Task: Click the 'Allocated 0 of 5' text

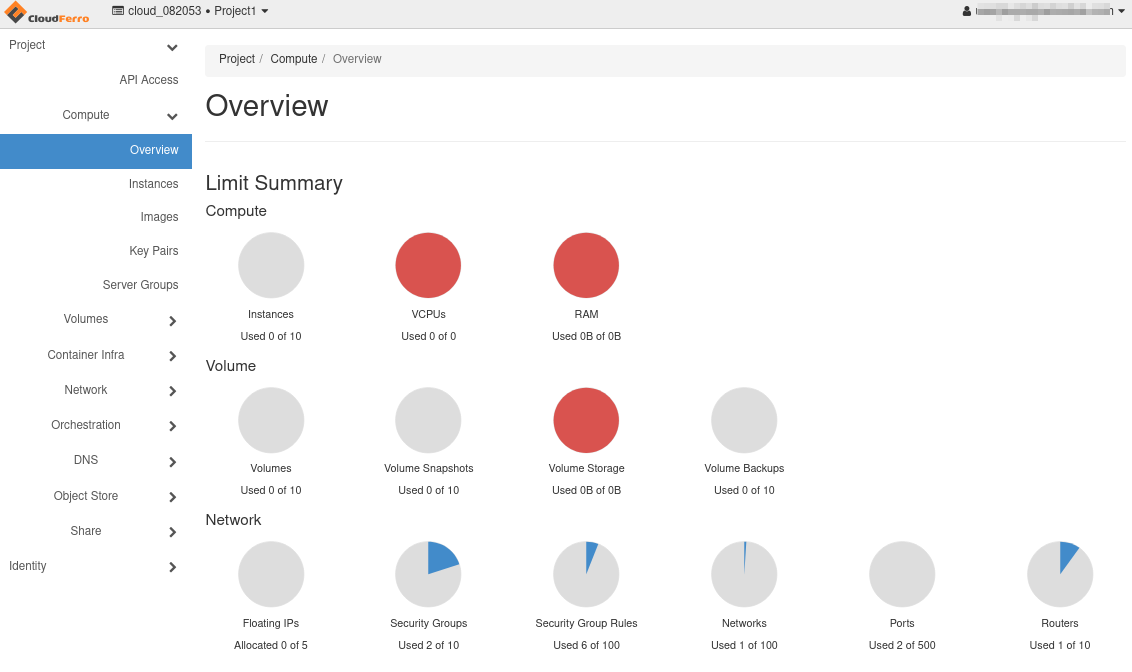Action: coord(271,645)
